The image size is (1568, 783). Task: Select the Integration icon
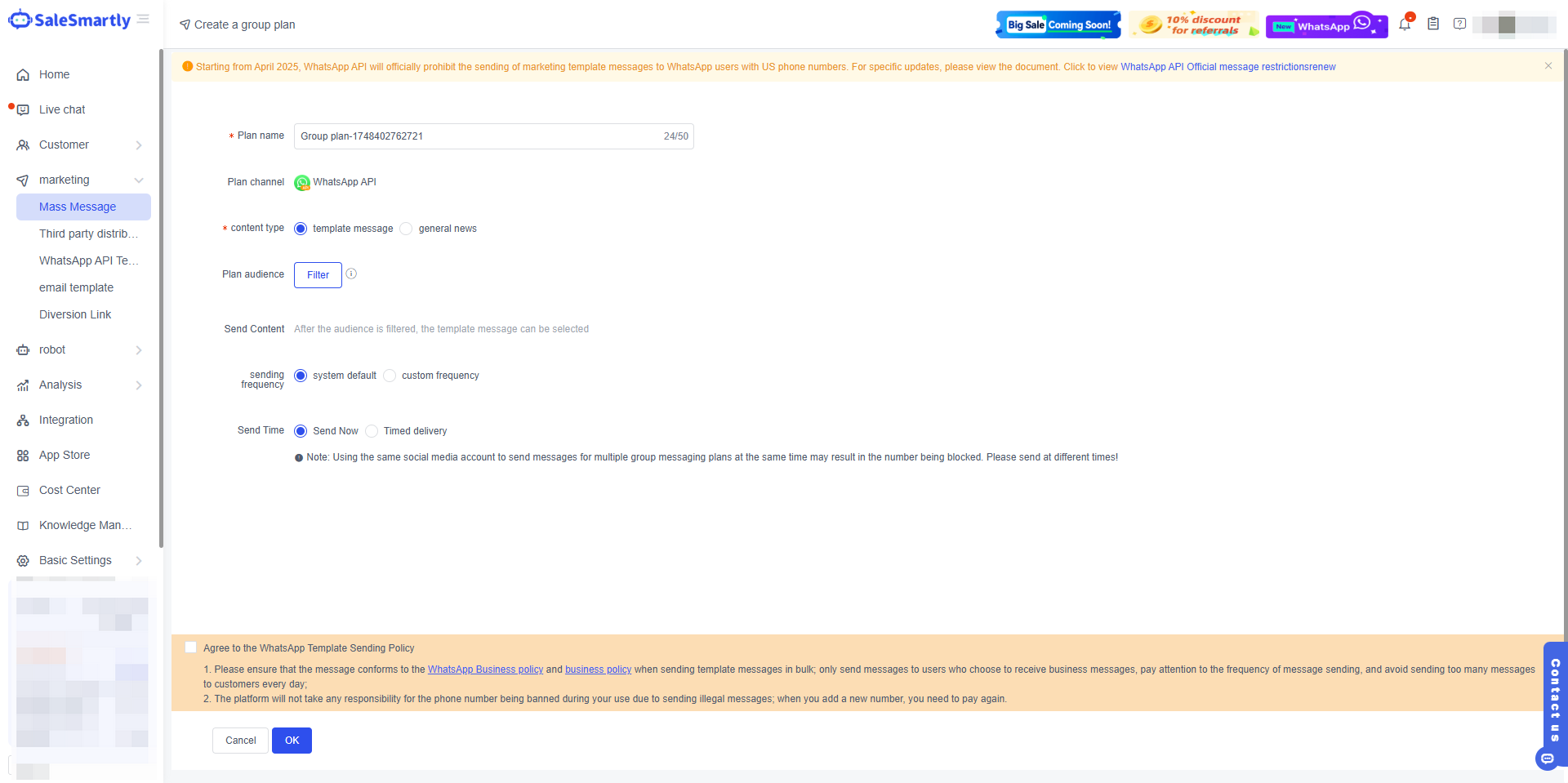[23, 420]
